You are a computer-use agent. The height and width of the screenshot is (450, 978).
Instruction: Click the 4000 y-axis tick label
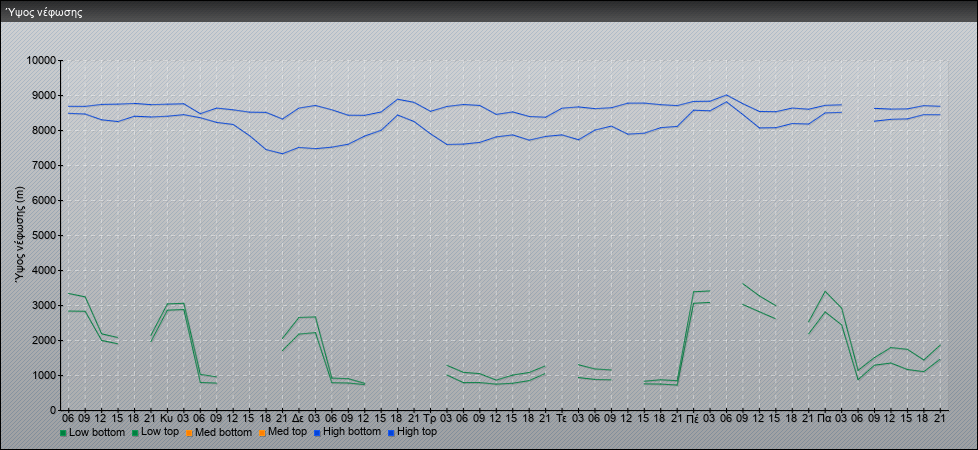pos(44,270)
